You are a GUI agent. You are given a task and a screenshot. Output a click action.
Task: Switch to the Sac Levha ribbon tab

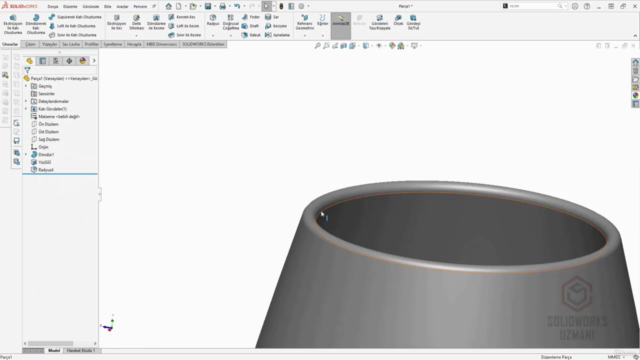(x=71, y=44)
